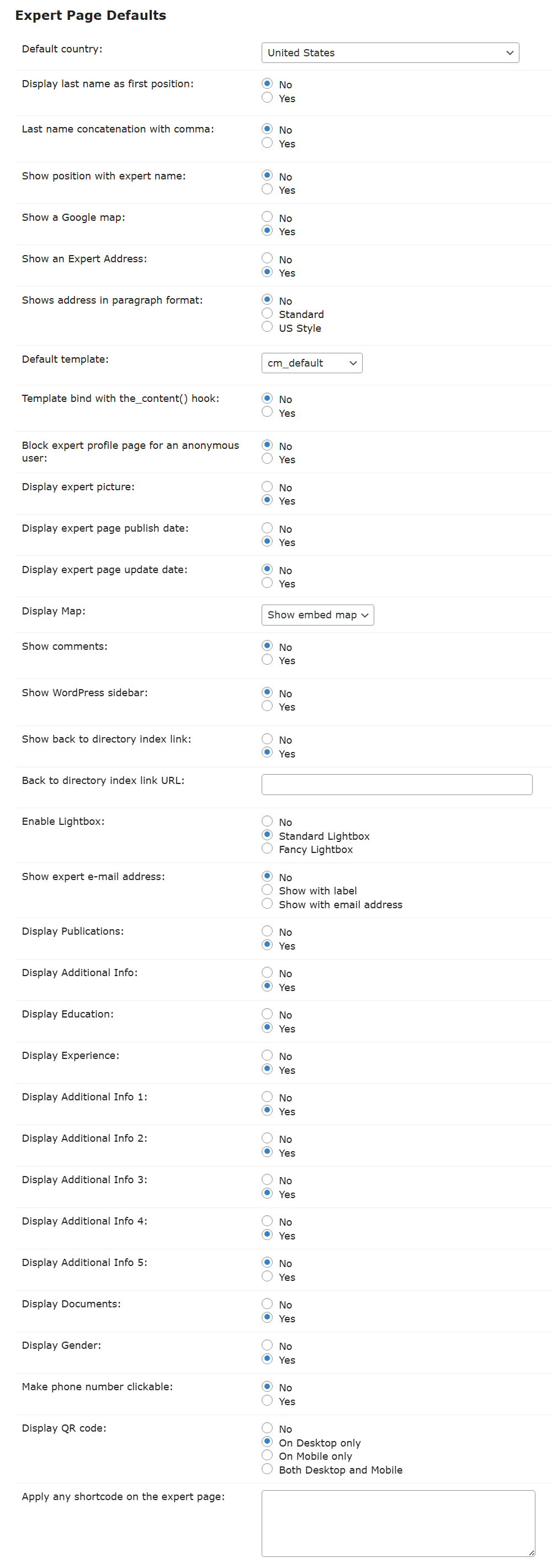Select Yes for Show comments
The width and height of the screenshot is (552, 1568).
coord(267,659)
